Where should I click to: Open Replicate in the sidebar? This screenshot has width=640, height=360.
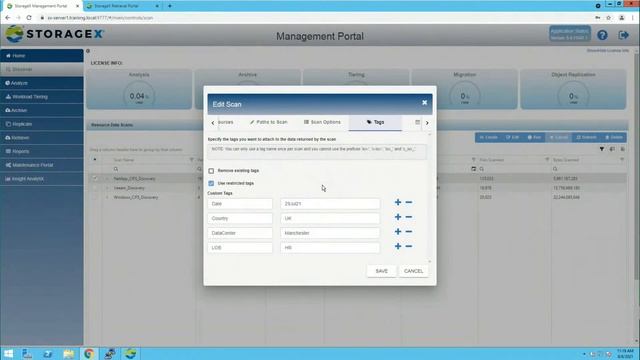[42, 124]
